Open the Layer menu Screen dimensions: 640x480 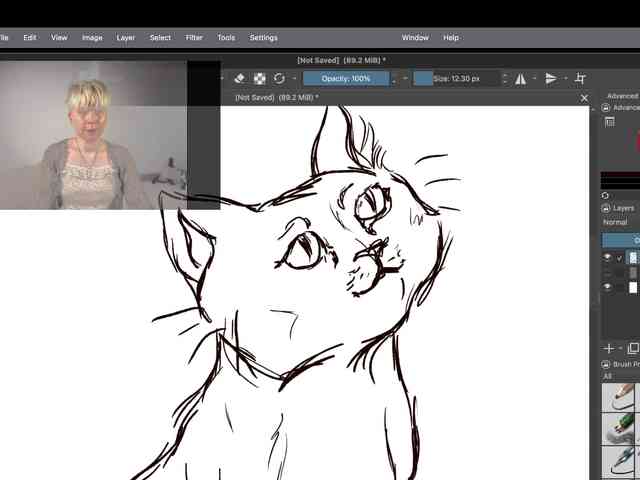point(125,38)
